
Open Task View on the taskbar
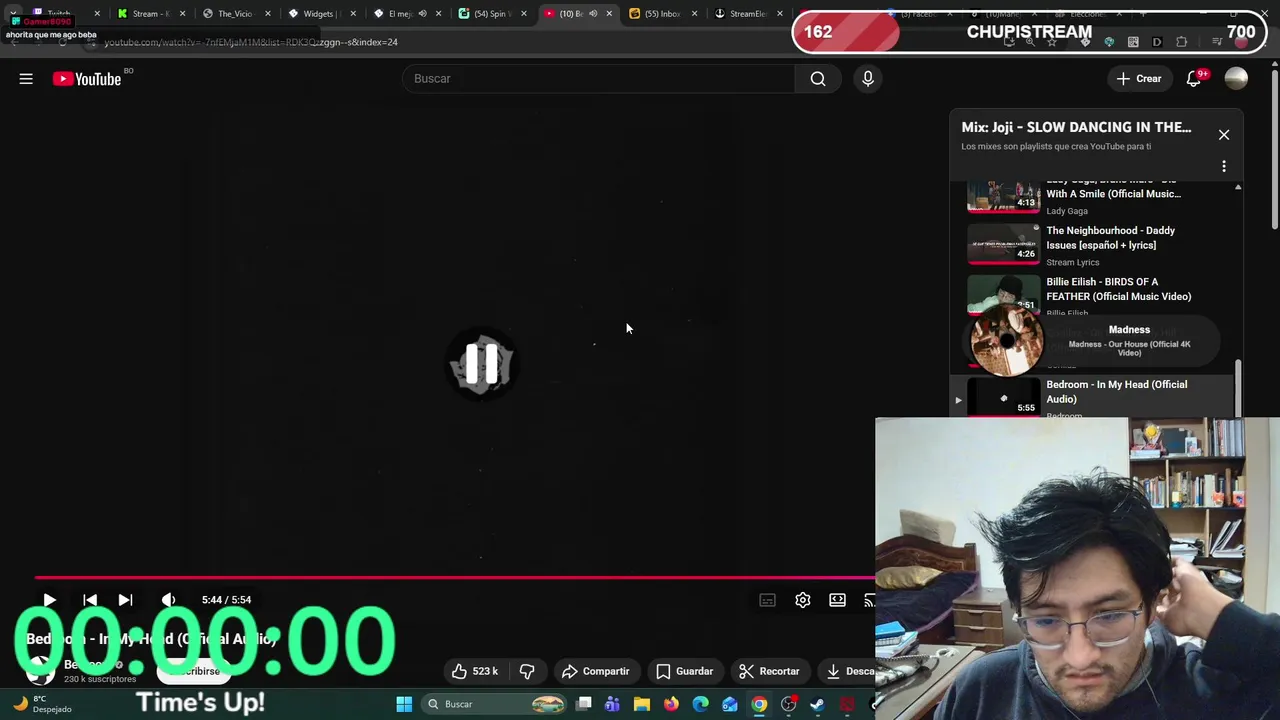pyautogui.click(x=584, y=704)
